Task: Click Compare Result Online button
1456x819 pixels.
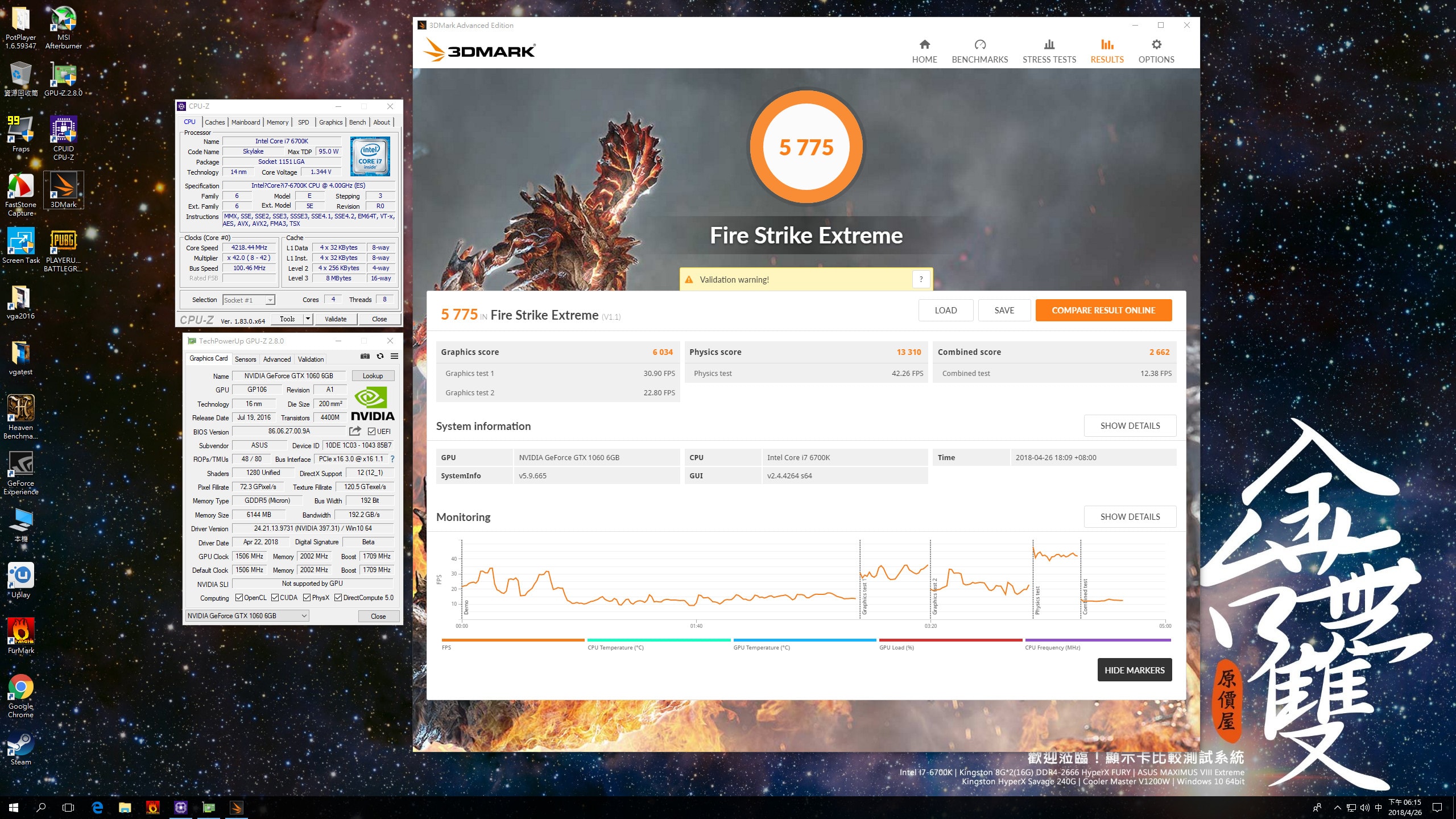Action: 1103,311
